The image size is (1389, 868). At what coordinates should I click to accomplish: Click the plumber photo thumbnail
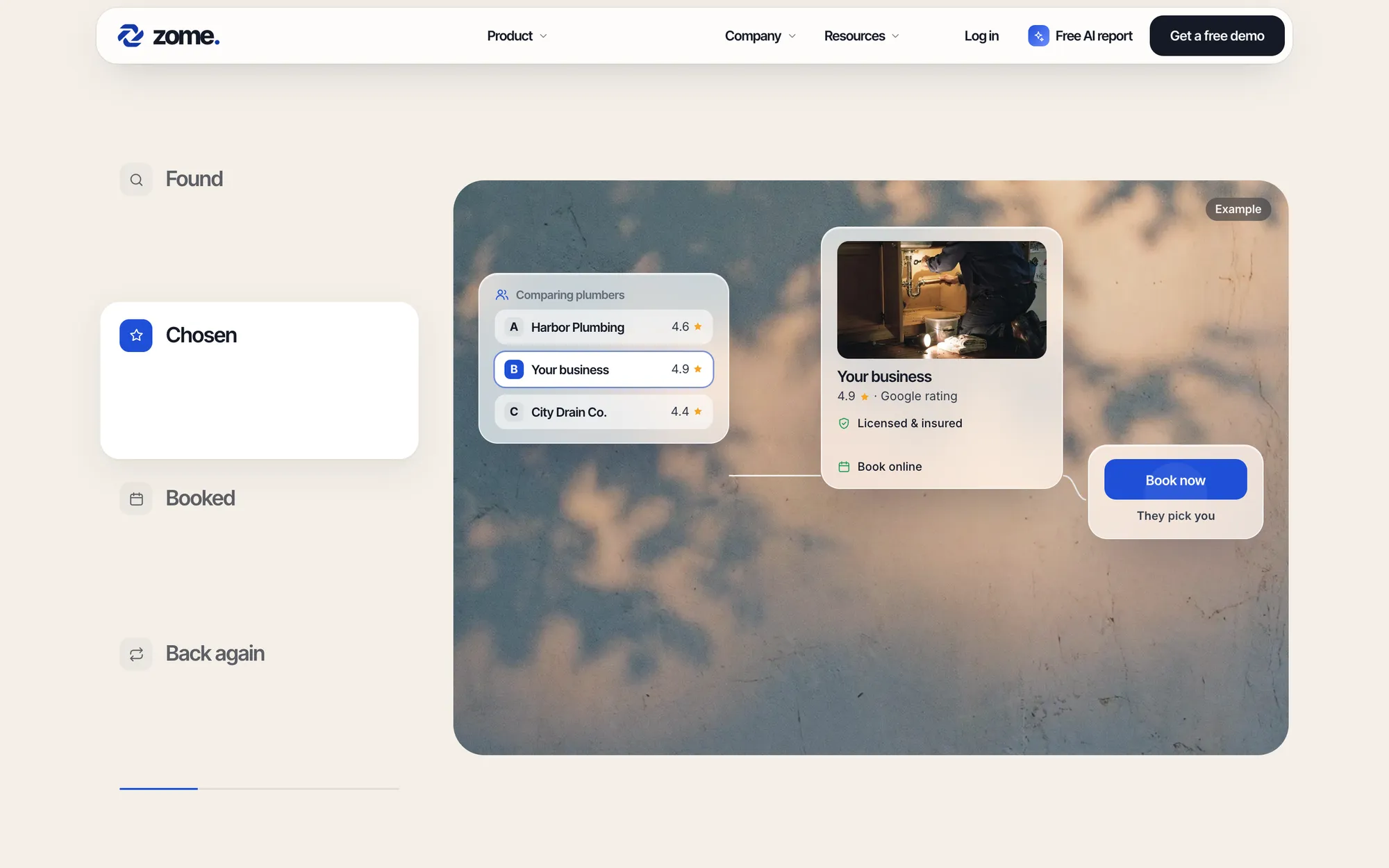[x=941, y=300]
